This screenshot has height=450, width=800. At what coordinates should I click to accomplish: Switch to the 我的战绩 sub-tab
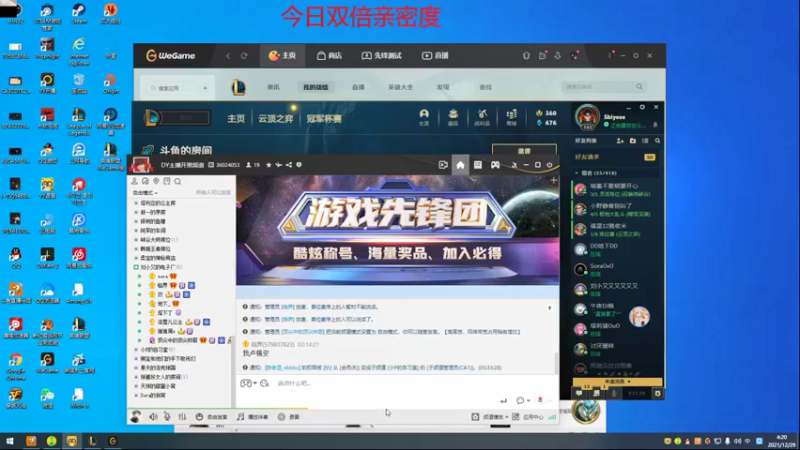316,87
